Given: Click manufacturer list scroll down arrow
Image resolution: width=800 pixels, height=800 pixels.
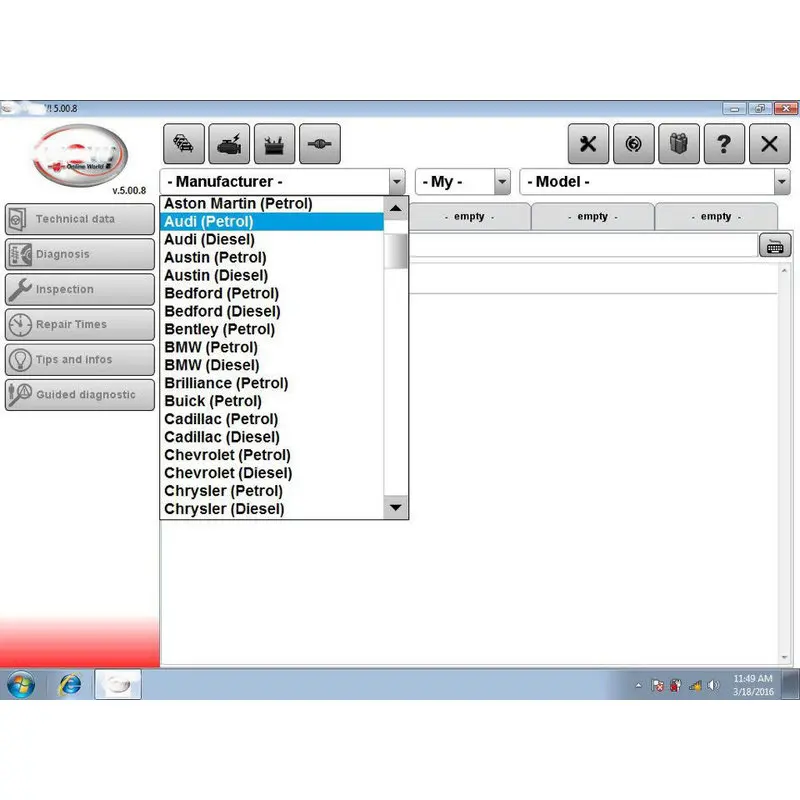Looking at the screenshot, I should coord(395,507).
